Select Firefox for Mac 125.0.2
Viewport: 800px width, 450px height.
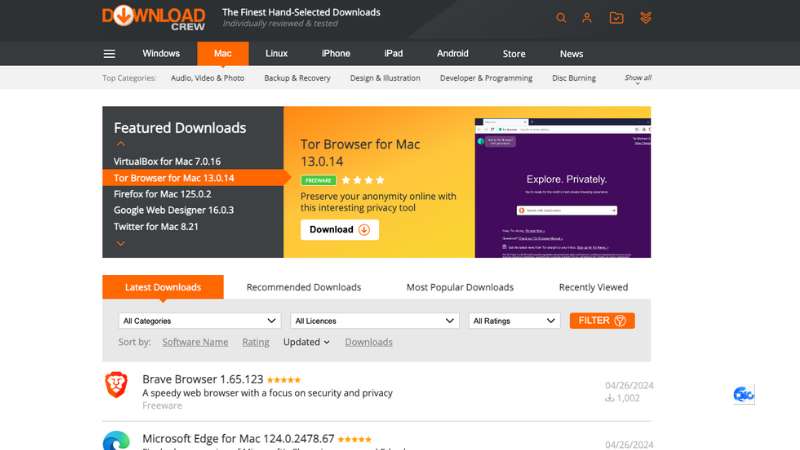point(162,194)
